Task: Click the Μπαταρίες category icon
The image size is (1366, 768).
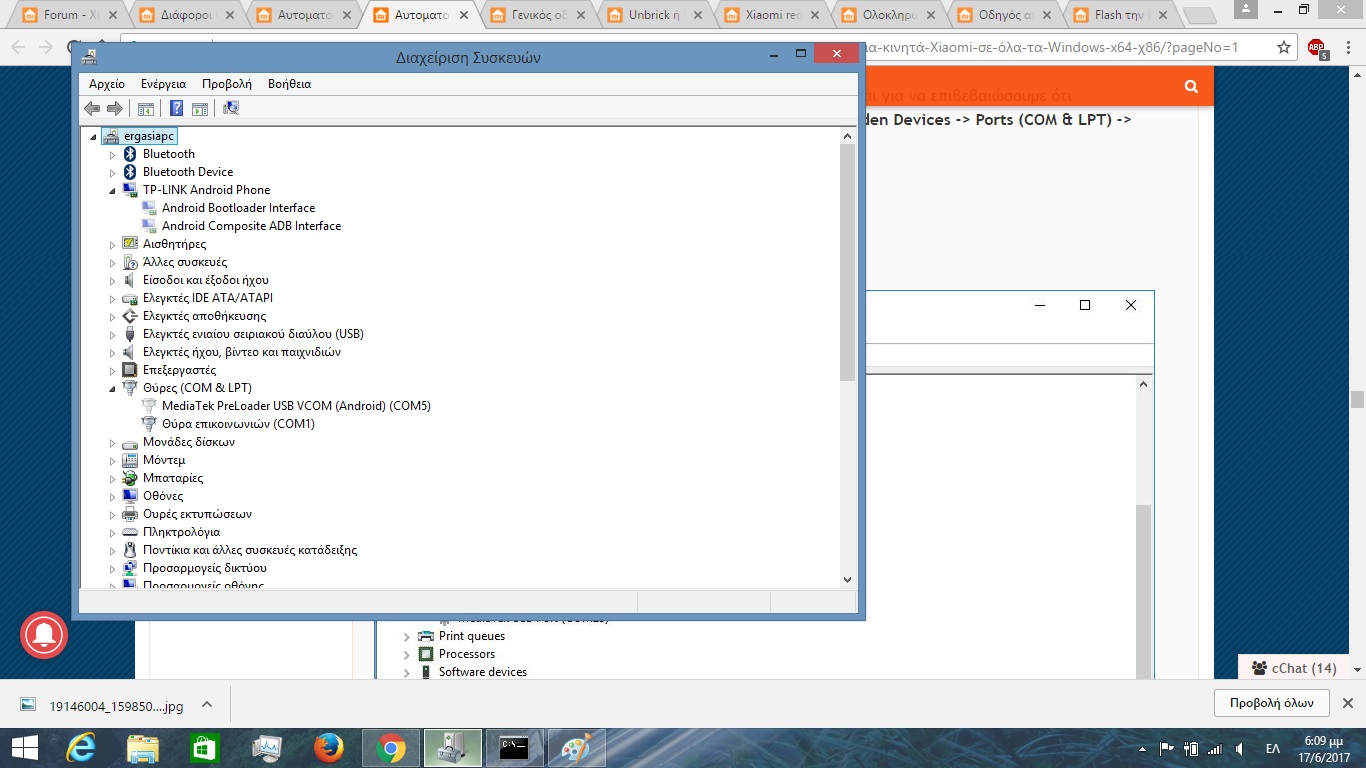Action: [x=130, y=478]
